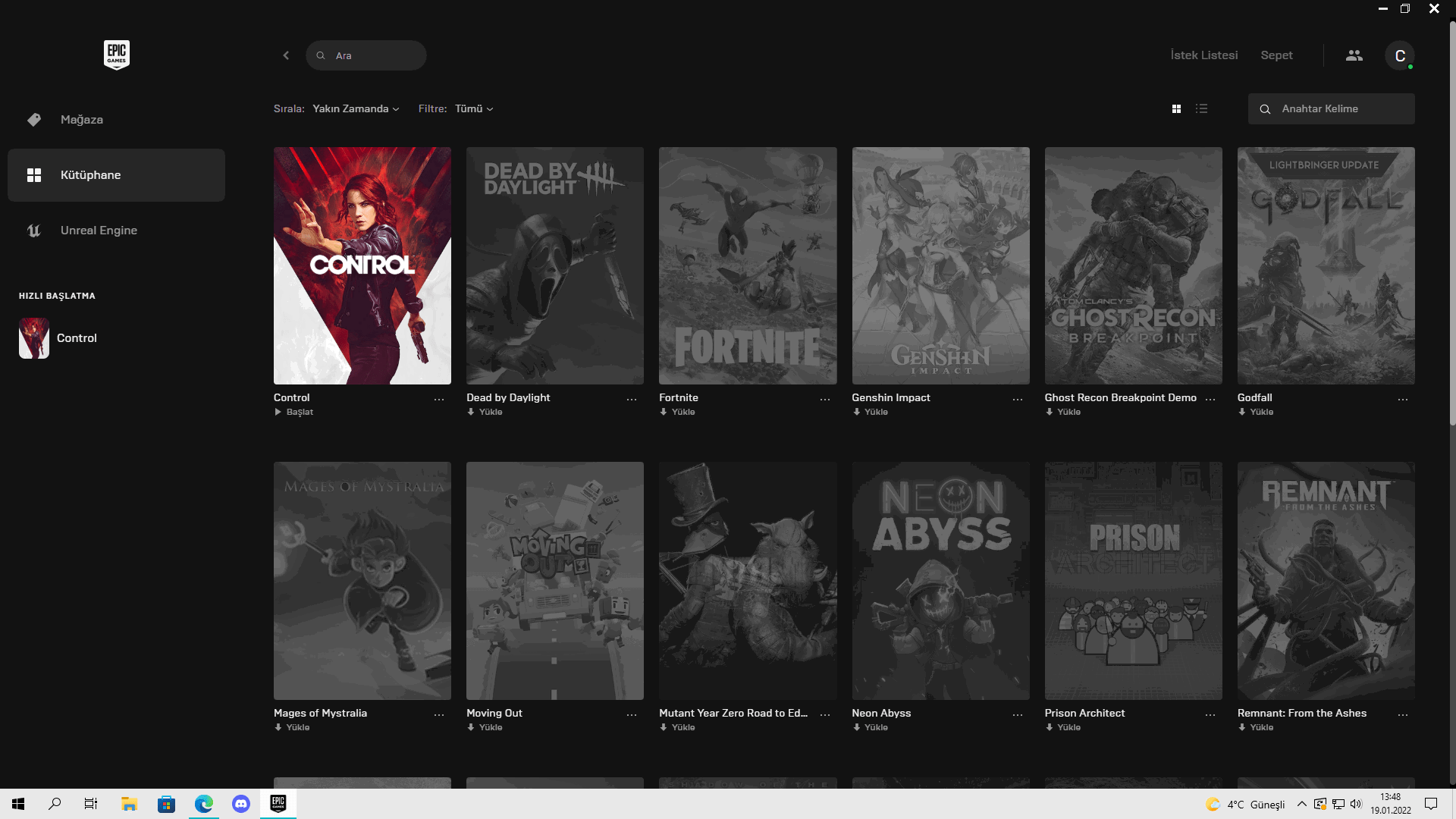Open options menu for Dead by Daylight
Image resolution: width=1456 pixels, height=819 pixels.
click(632, 400)
